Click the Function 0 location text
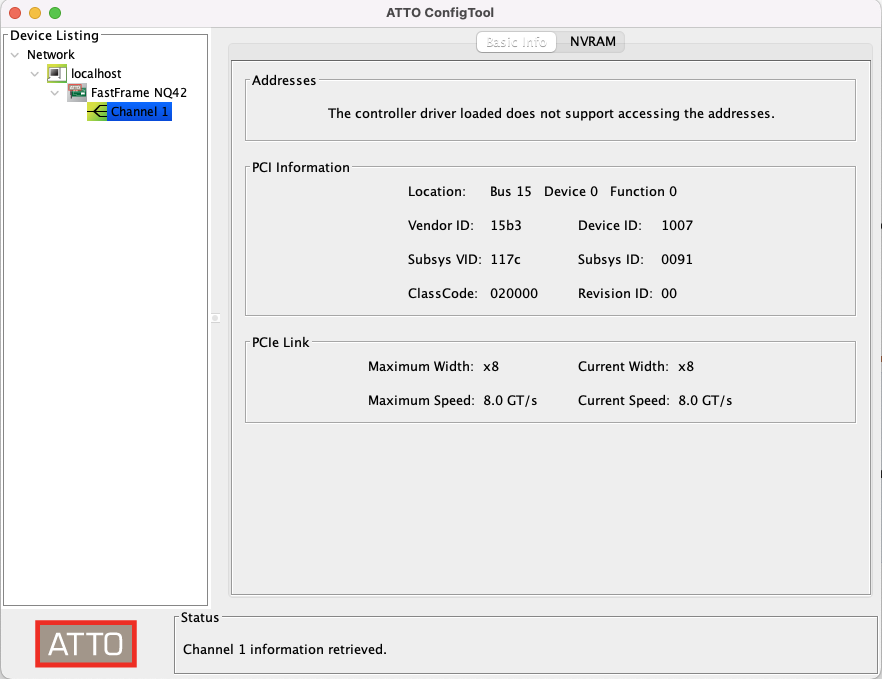 [x=643, y=192]
